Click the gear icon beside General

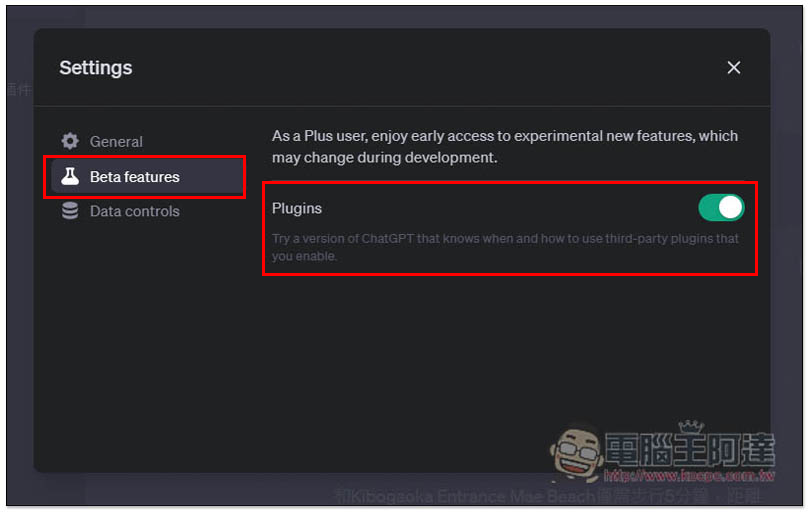(x=70, y=141)
